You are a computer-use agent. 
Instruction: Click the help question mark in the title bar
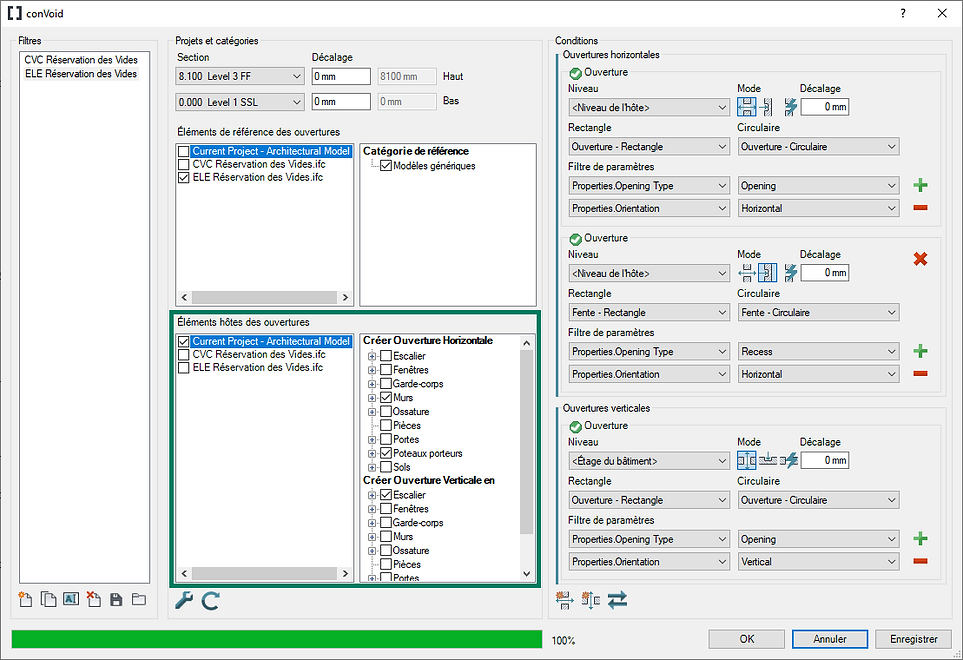pos(903,13)
